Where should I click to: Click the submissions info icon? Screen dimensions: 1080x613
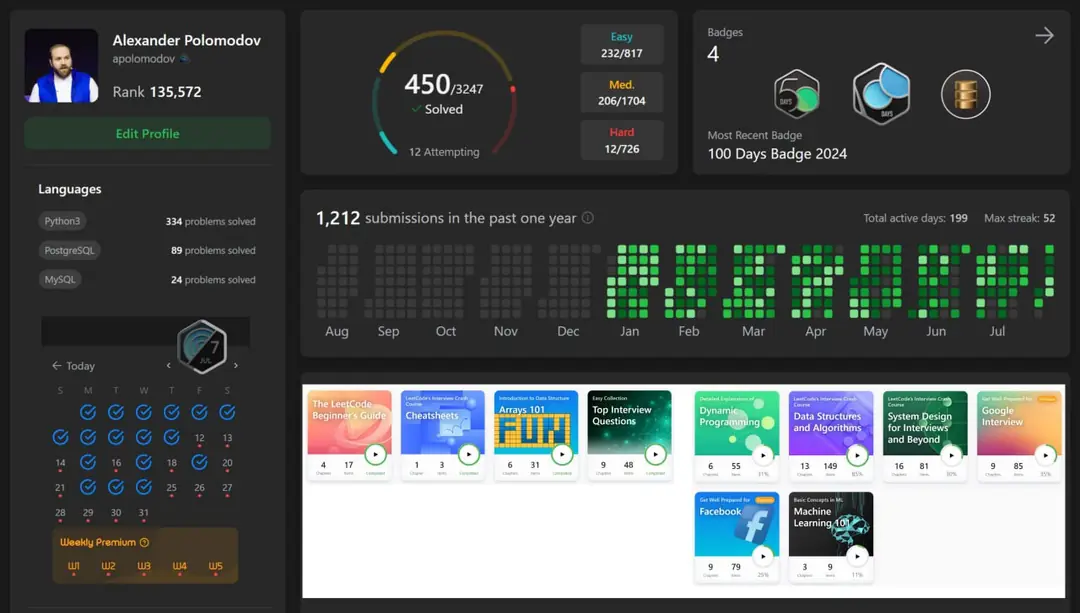[588, 218]
